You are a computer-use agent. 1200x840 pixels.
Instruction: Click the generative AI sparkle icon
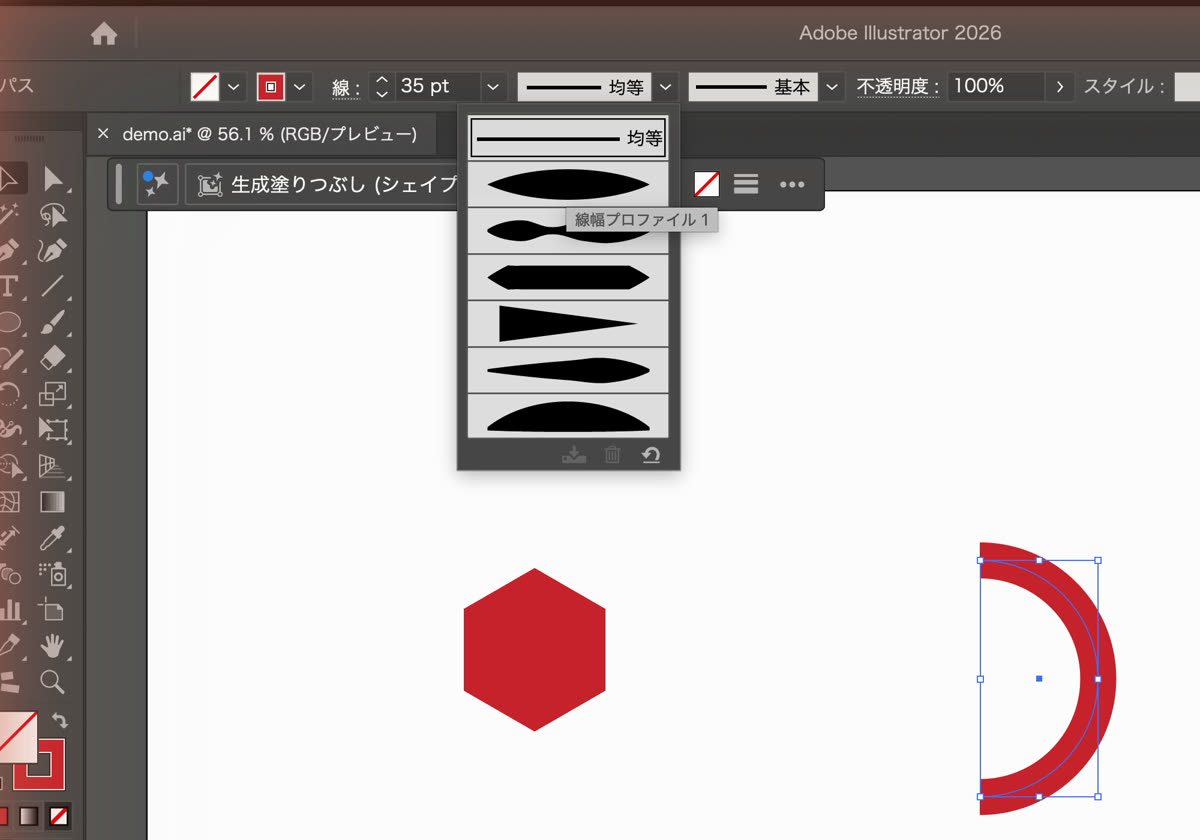click(157, 184)
